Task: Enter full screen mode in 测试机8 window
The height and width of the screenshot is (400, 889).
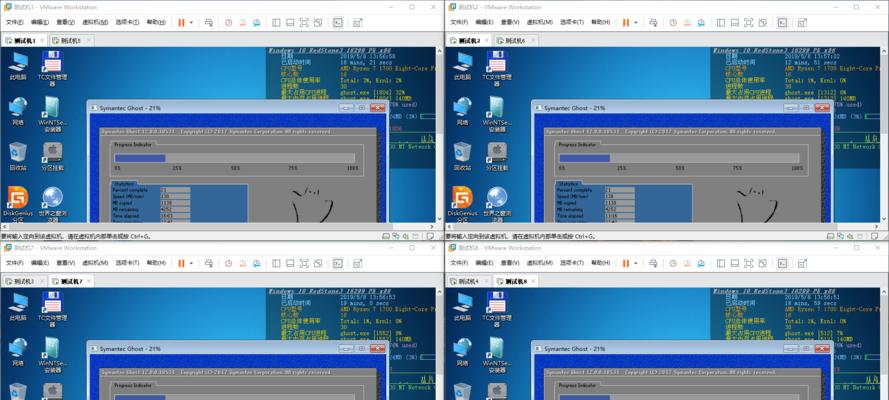Action: [748, 263]
